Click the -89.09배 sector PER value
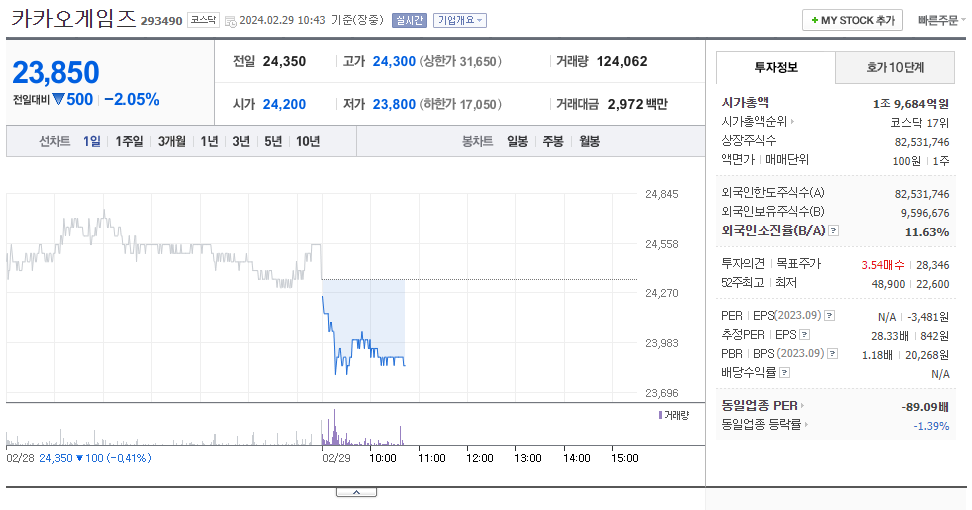 [925, 407]
